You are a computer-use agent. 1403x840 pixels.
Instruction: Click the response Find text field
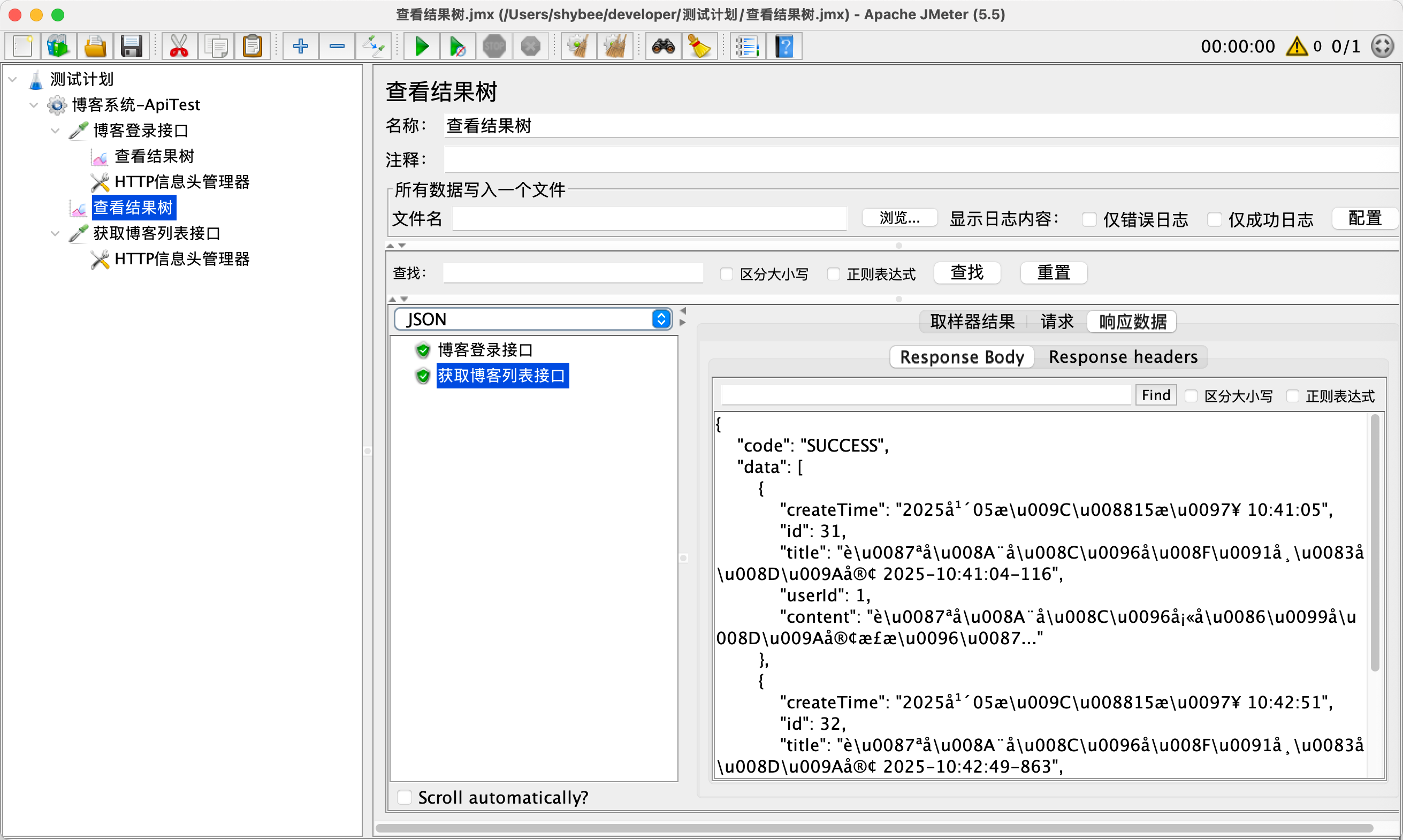point(926,395)
